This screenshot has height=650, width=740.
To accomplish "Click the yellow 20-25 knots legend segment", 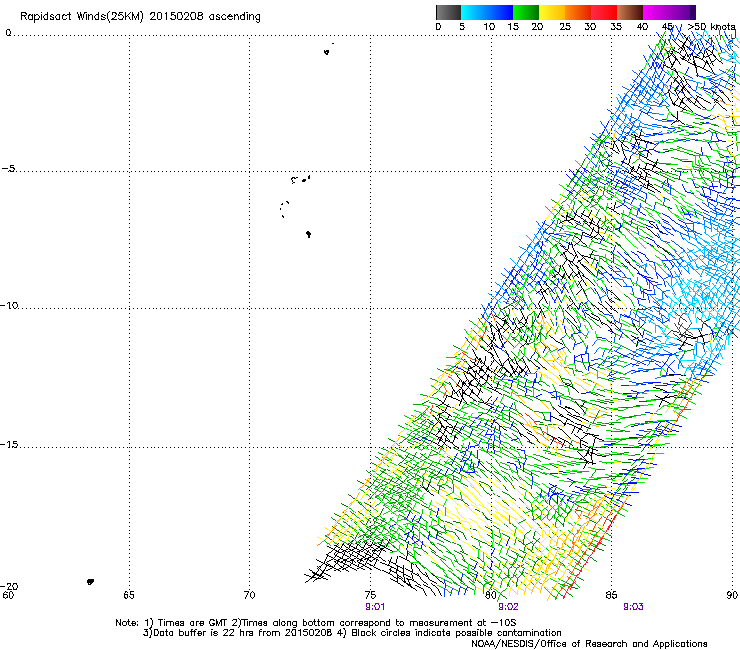I will pos(552,12).
